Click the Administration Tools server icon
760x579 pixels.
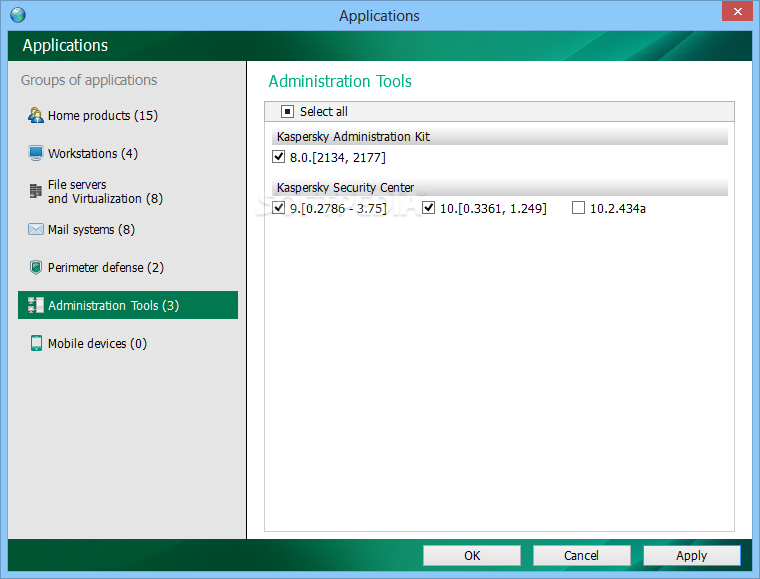(36, 305)
